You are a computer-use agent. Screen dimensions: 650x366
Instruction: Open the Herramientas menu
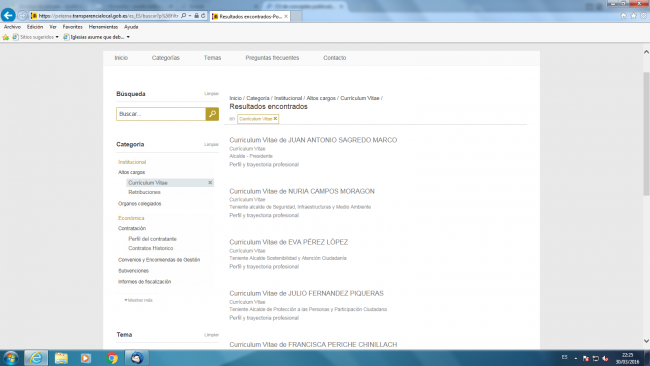point(103,27)
